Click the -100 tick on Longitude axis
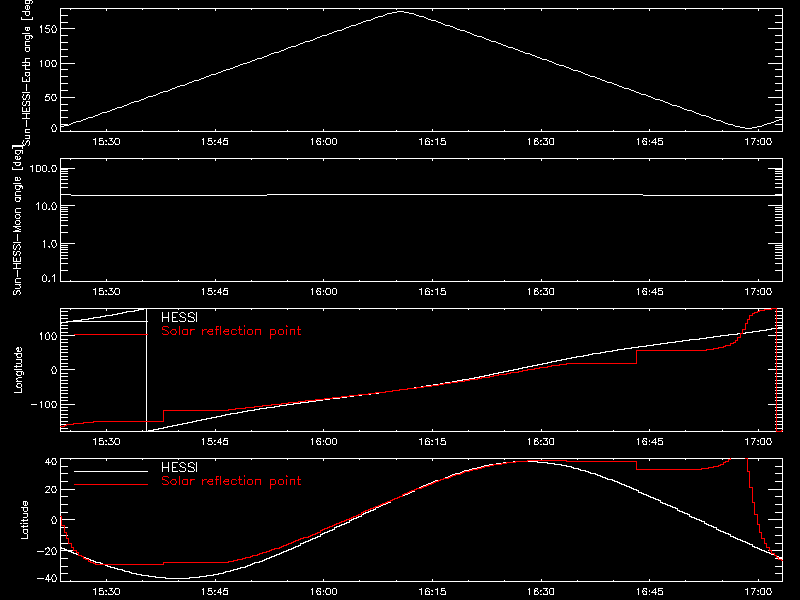The width and height of the screenshot is (800, 600). 44,404
